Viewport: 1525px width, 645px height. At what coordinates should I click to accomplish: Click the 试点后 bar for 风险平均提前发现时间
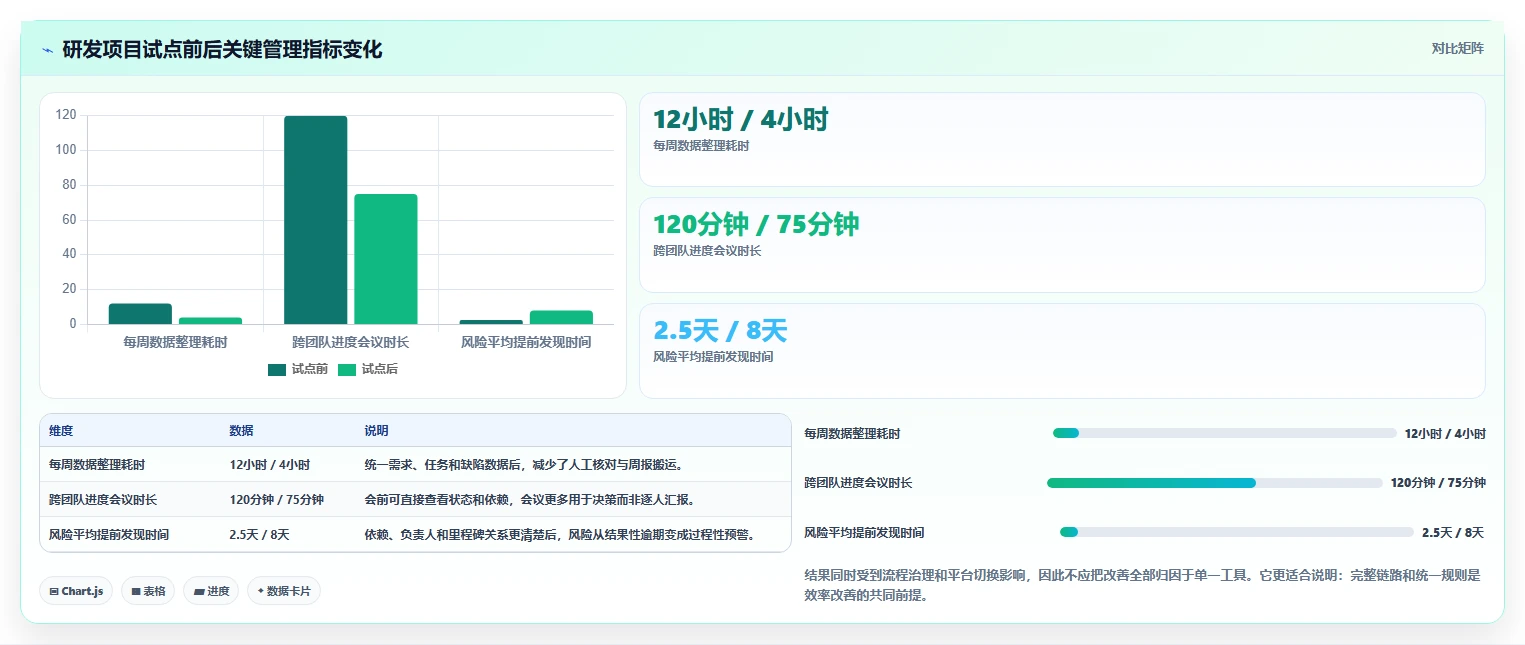[561, 317]
